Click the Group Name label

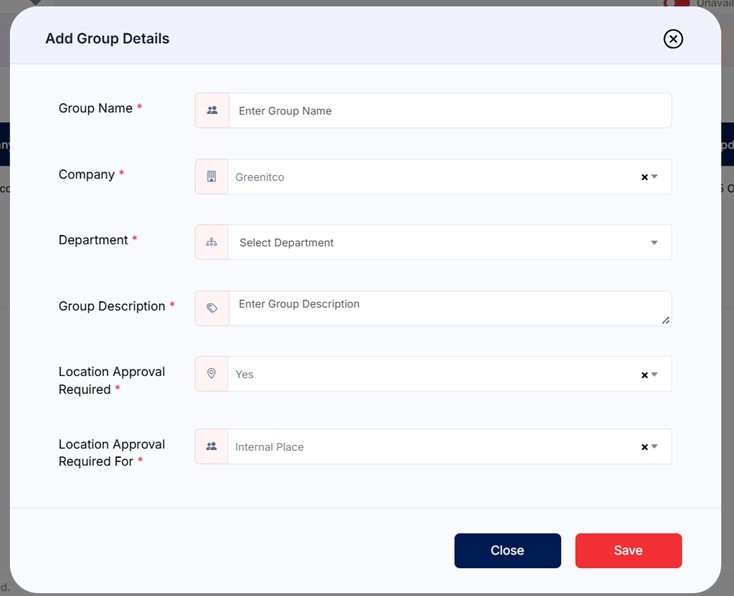(95, 108)
